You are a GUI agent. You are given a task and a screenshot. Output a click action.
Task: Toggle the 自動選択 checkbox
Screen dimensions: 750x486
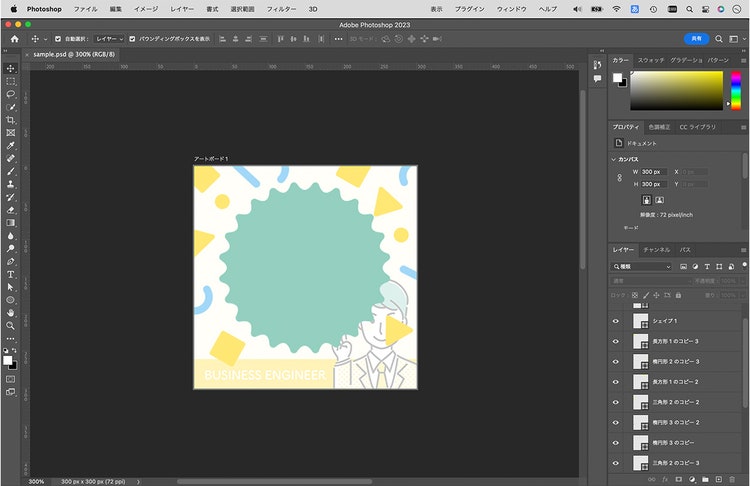pos(58,39)
